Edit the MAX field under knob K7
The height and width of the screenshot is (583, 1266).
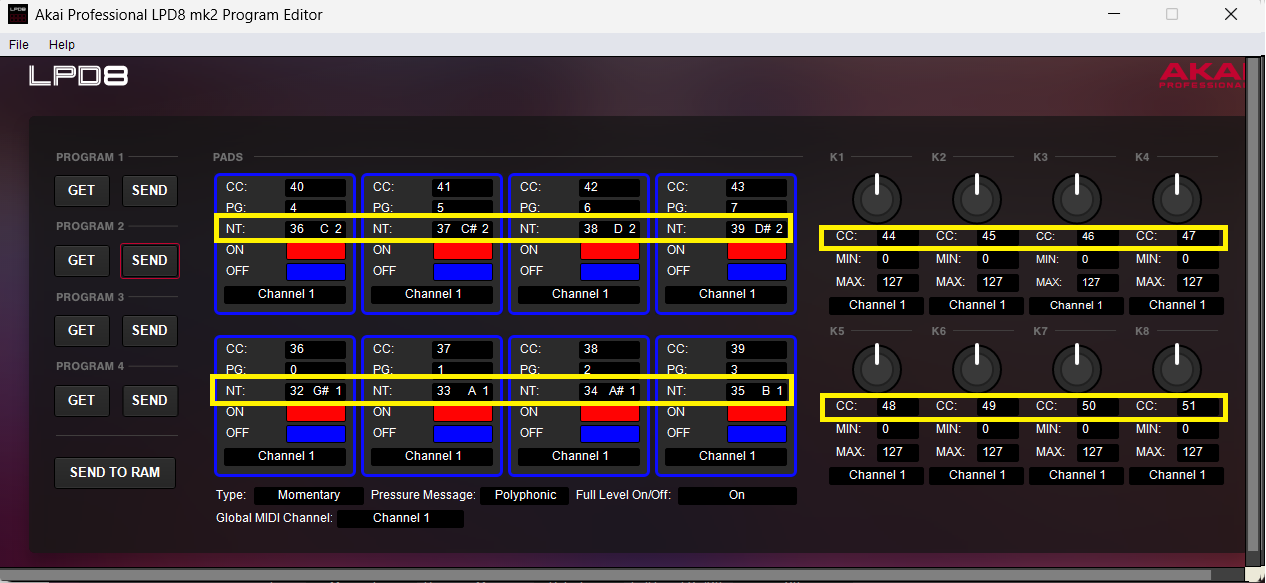1098,452
